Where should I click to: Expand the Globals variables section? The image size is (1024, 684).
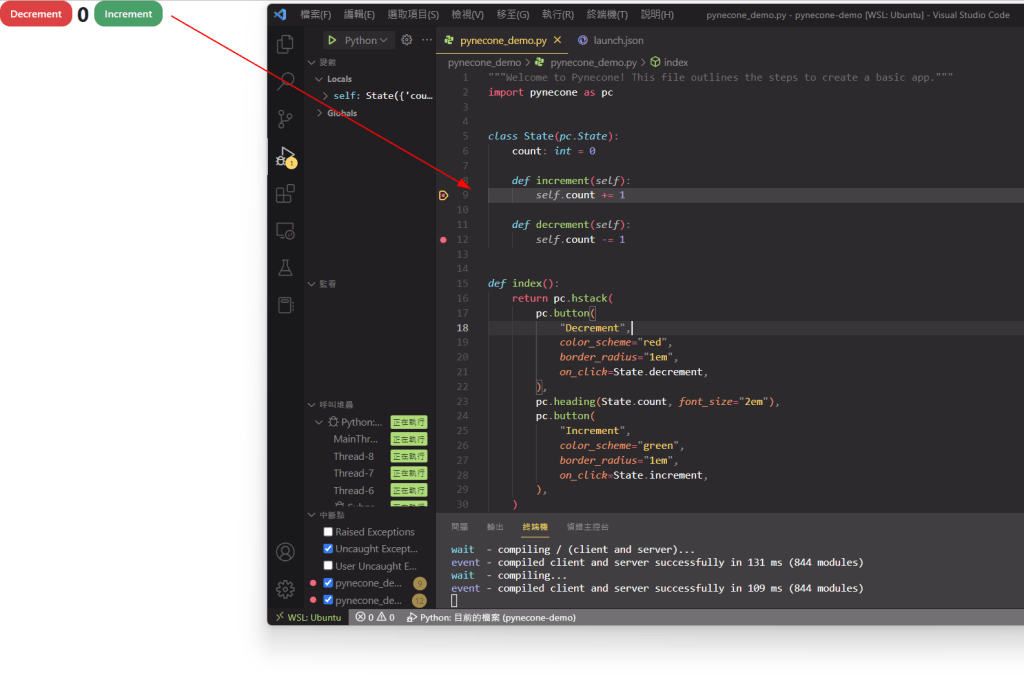pos(319,113)
